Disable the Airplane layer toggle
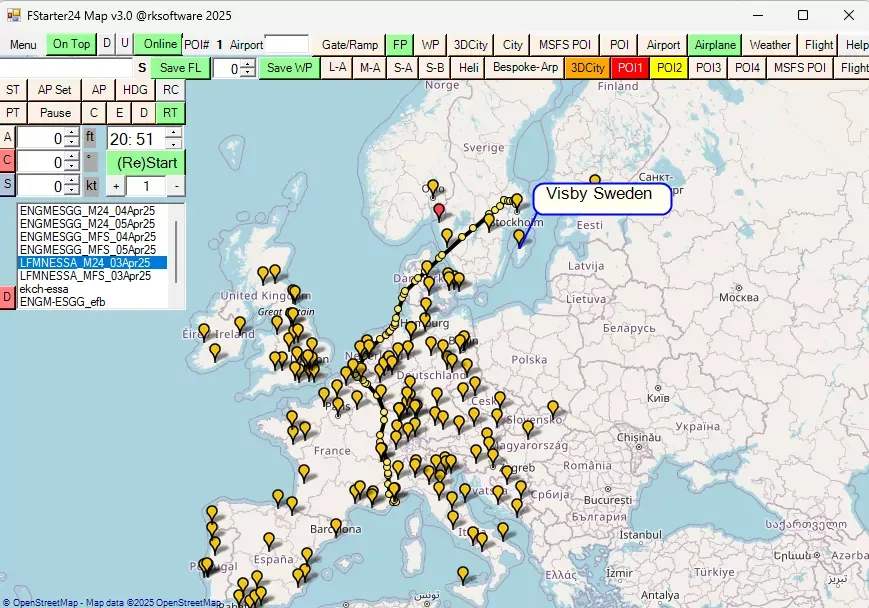Image resolution: width=869 pixels, height=608 pixels. [x=715, y=44]
